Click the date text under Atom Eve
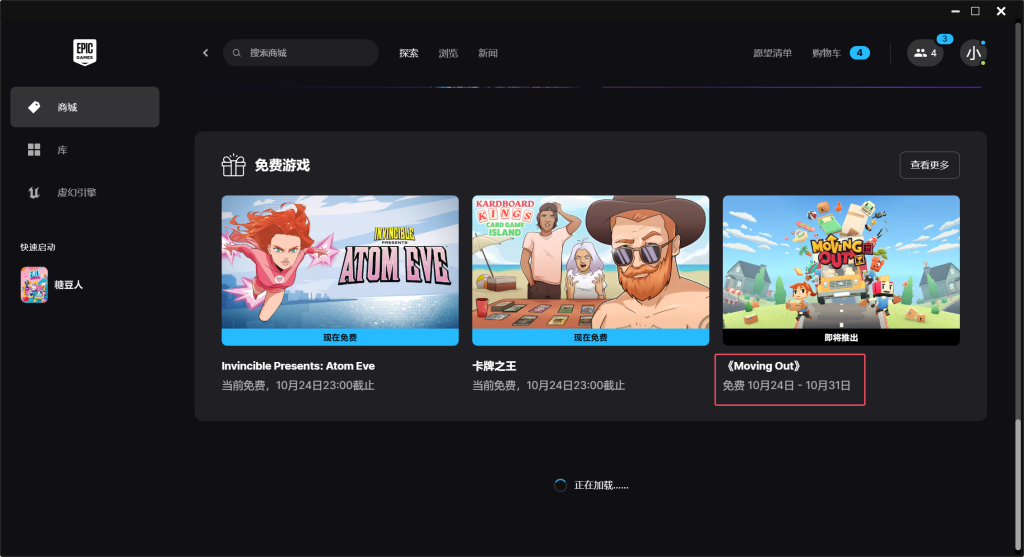 click(x=298, y=386)
